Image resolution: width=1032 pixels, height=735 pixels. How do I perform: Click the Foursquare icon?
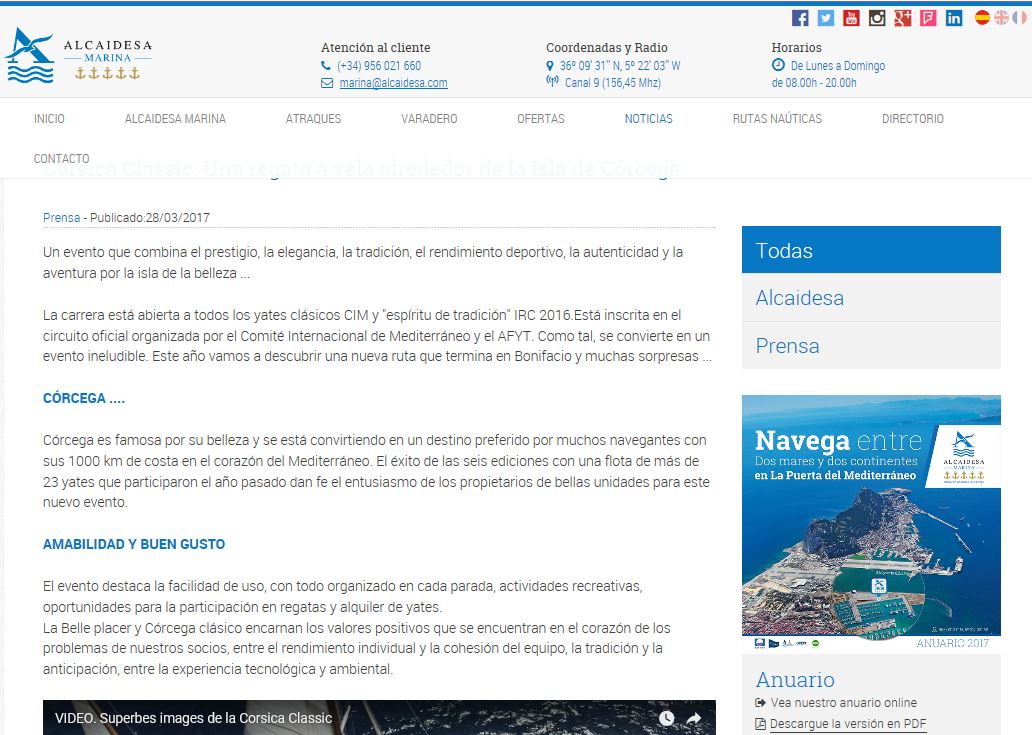929,18
